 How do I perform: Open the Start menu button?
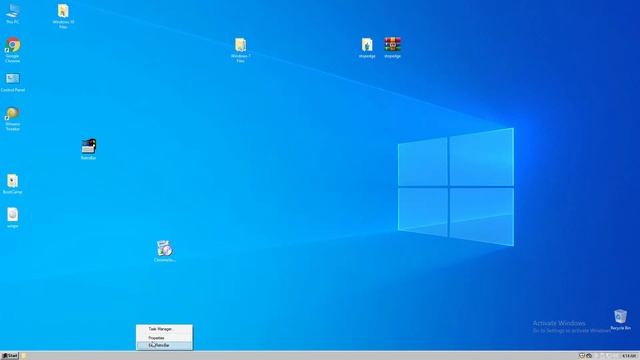pos(10,356)
